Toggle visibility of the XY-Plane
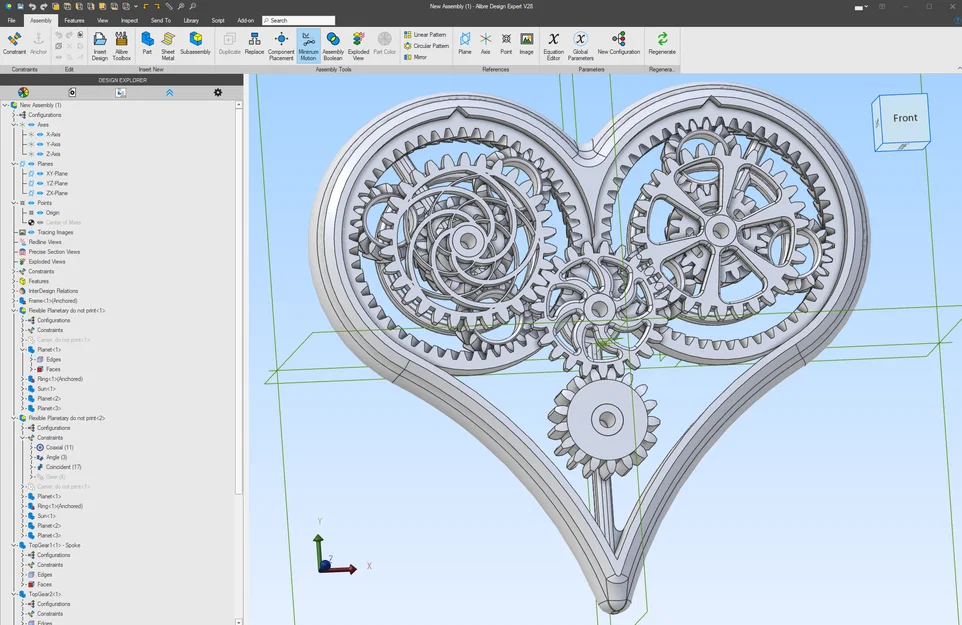Image resolution: width=962 pixels, height=625 pixels. [x=40, y=174]
